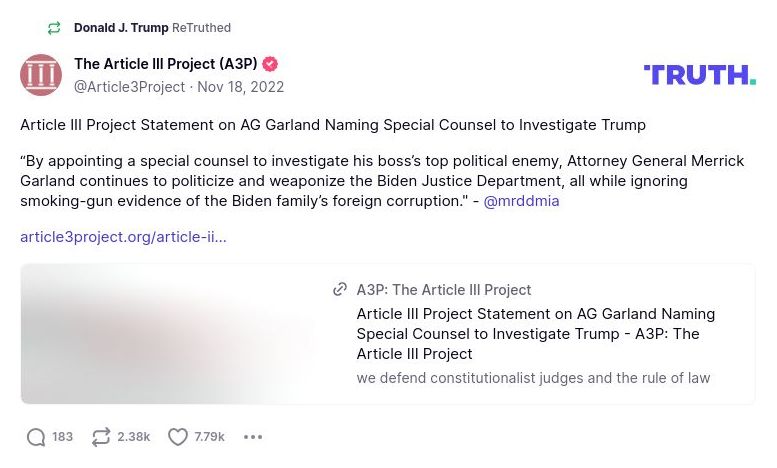Open the @Article3Project handle
The height and width of the screenshot is (468, 777).
point(129,87)
